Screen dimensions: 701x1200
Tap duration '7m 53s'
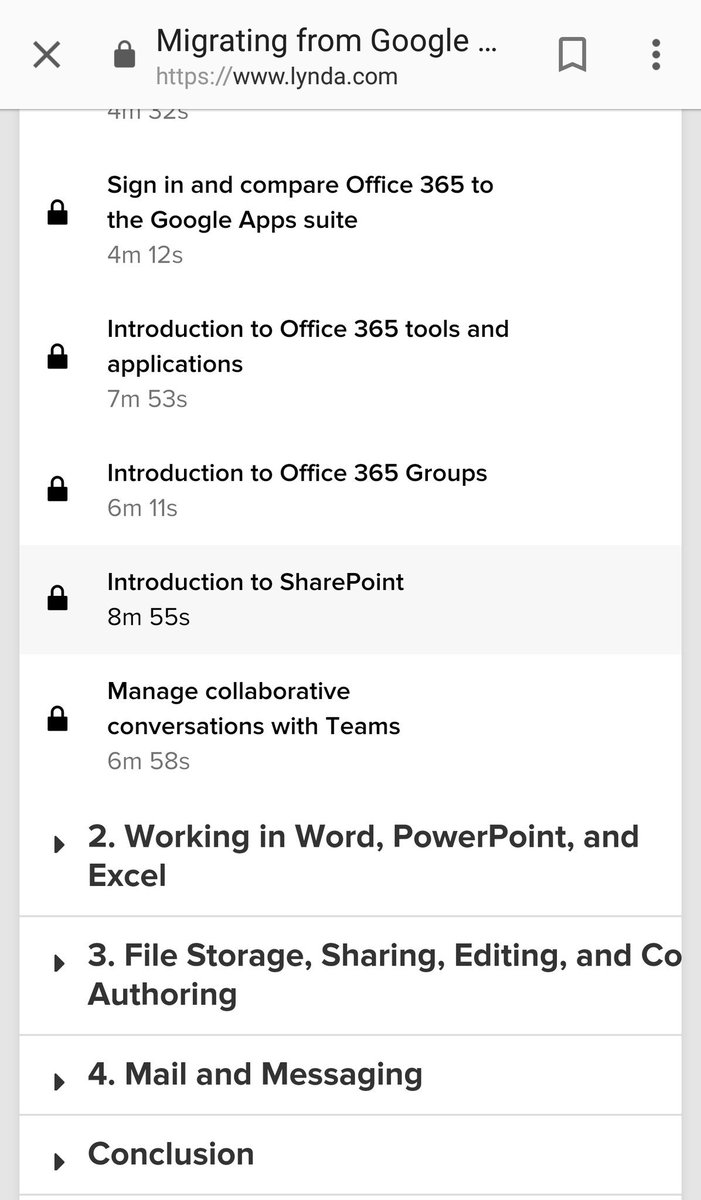(147, 399)
